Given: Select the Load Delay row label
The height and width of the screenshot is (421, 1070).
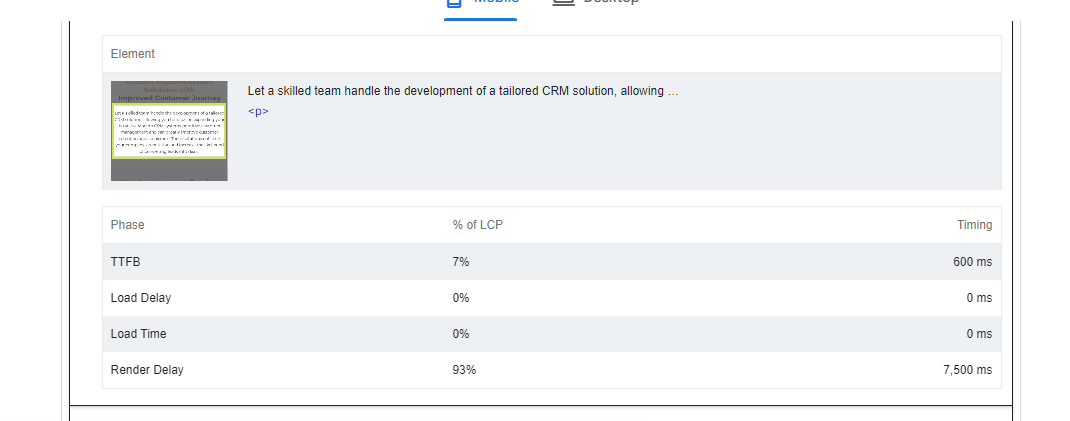Looking at the screenshot, I should (141, 297).
